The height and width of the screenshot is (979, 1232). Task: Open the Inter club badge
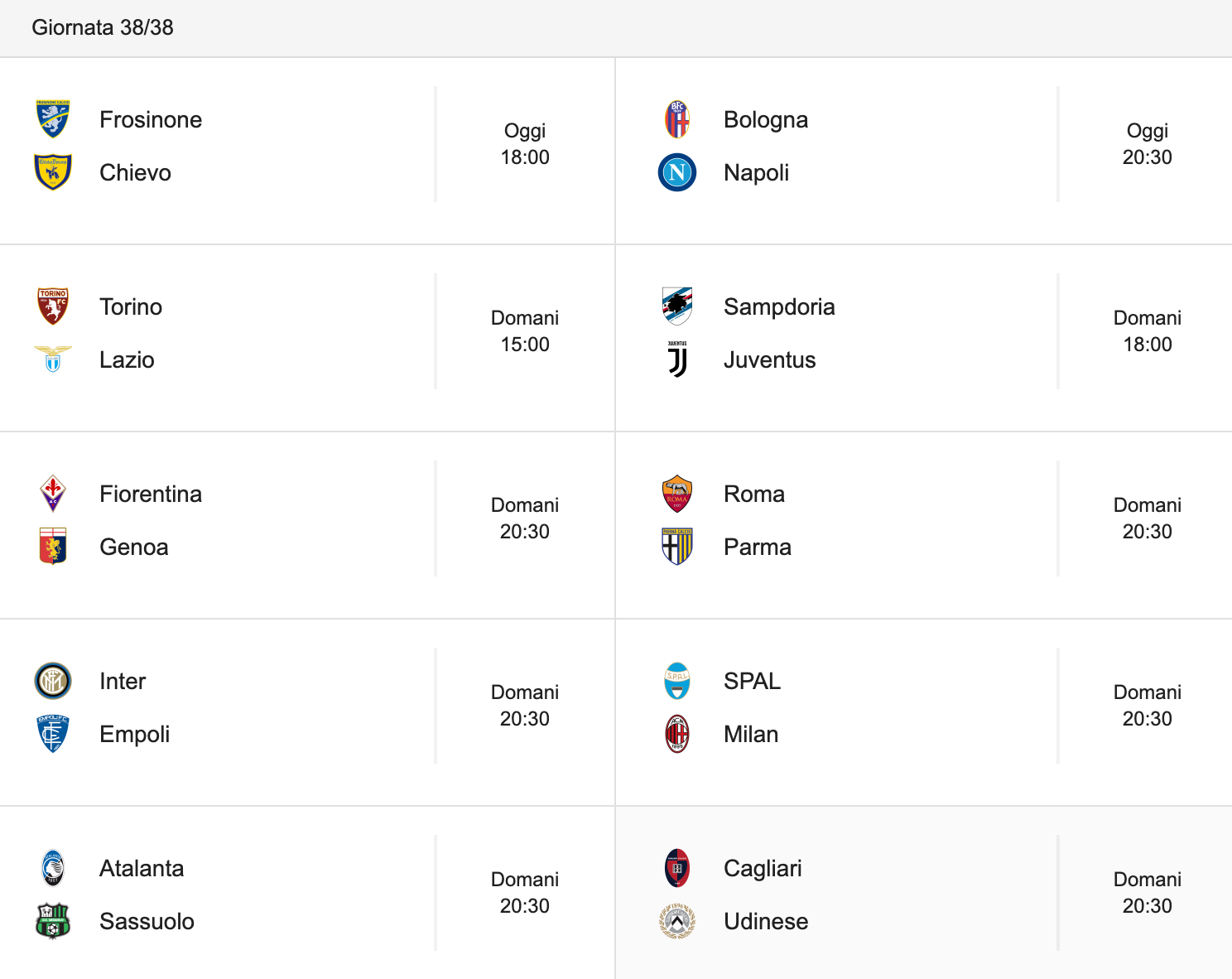point(53,681)
